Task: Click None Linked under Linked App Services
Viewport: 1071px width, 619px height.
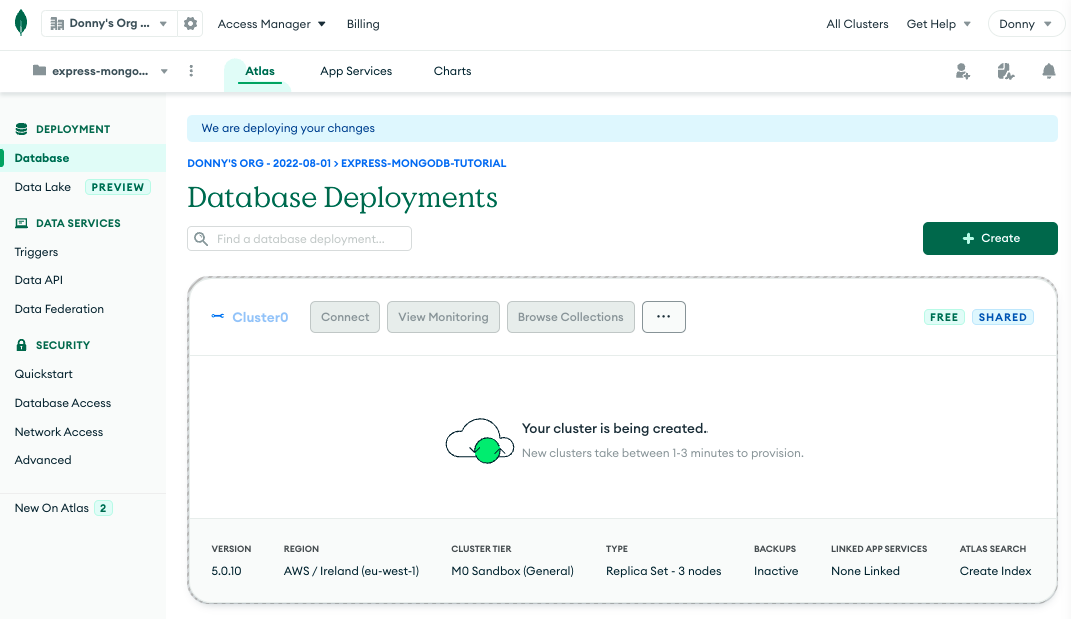Action: (x=865, y=571)
